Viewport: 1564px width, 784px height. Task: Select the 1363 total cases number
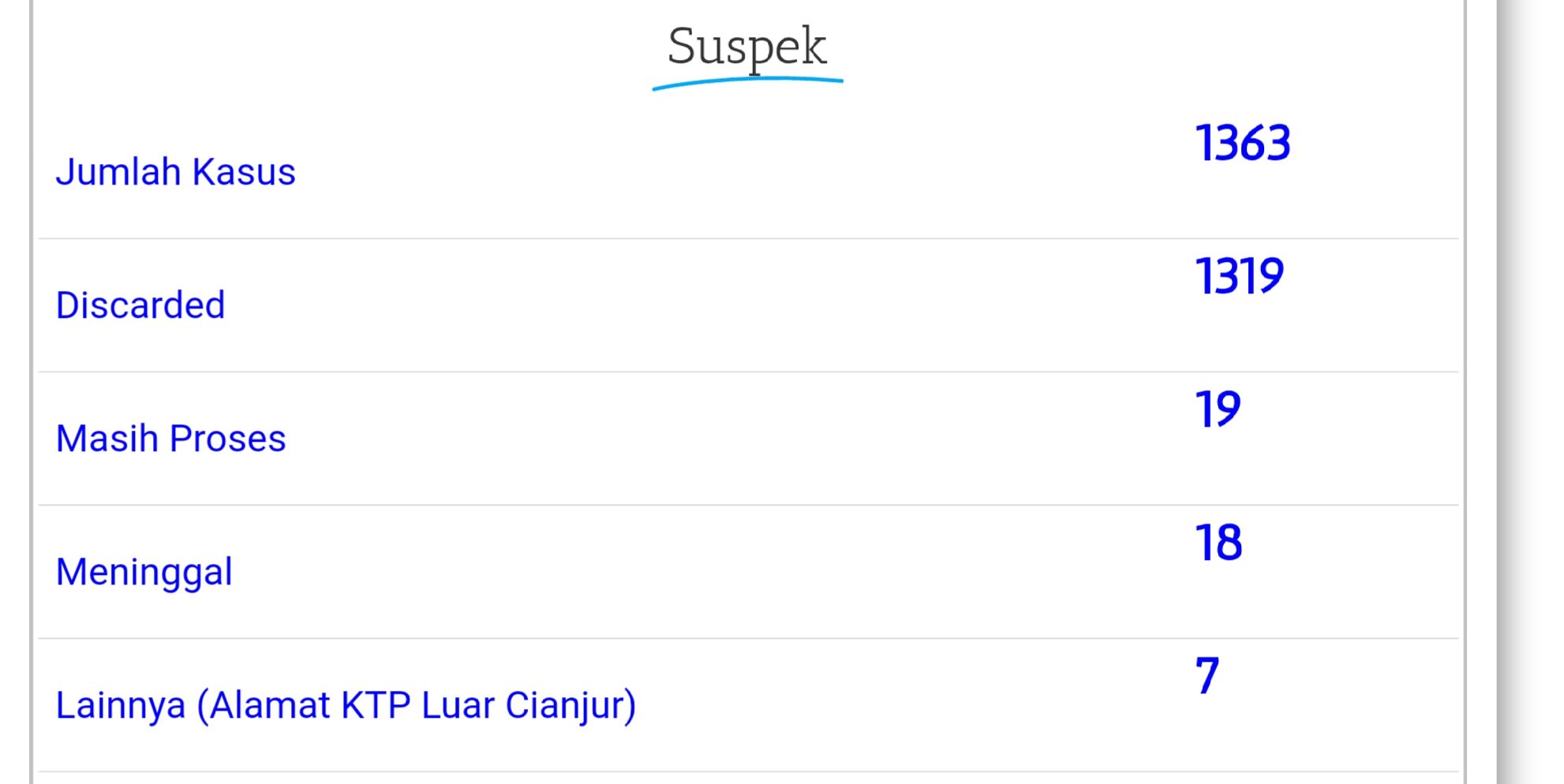point(1243,143)
